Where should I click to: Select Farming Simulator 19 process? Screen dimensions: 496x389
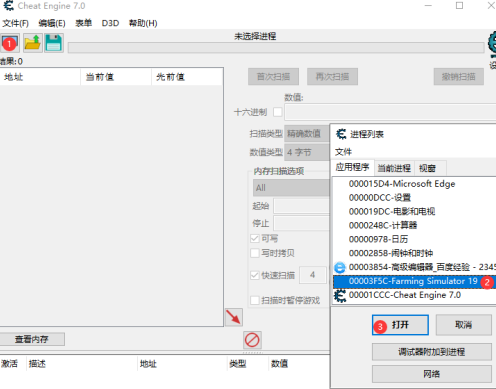coord(414,281)
